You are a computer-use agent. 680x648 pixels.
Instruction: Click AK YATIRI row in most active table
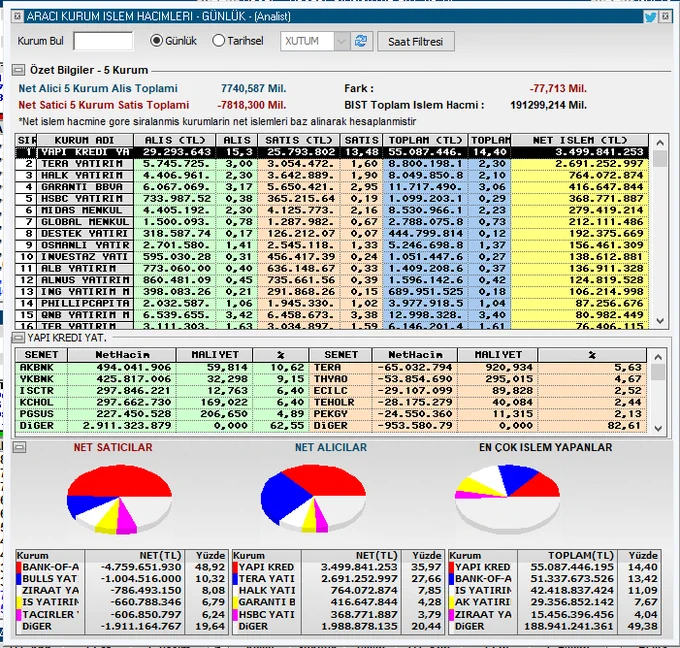pyautogui.click(x=554, y=602)
